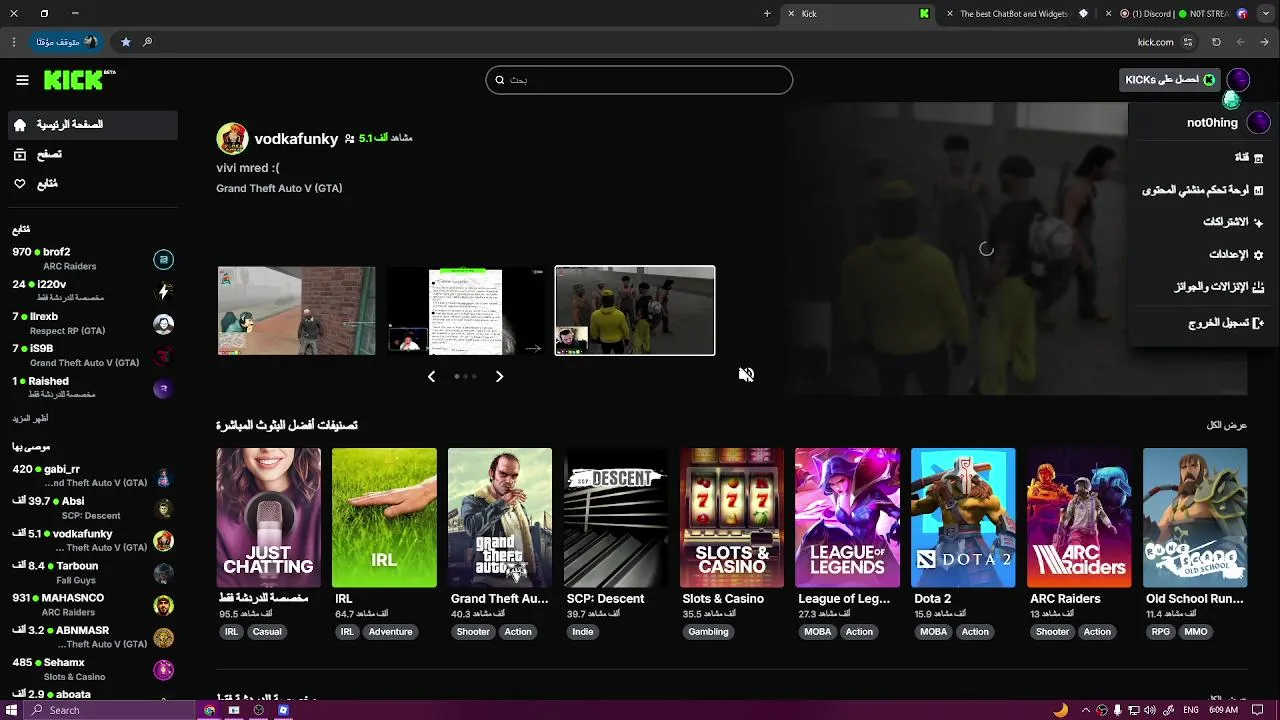
Task: Open the Dota 2 category card
Action: pyautogui.click(x=963, y=518)
